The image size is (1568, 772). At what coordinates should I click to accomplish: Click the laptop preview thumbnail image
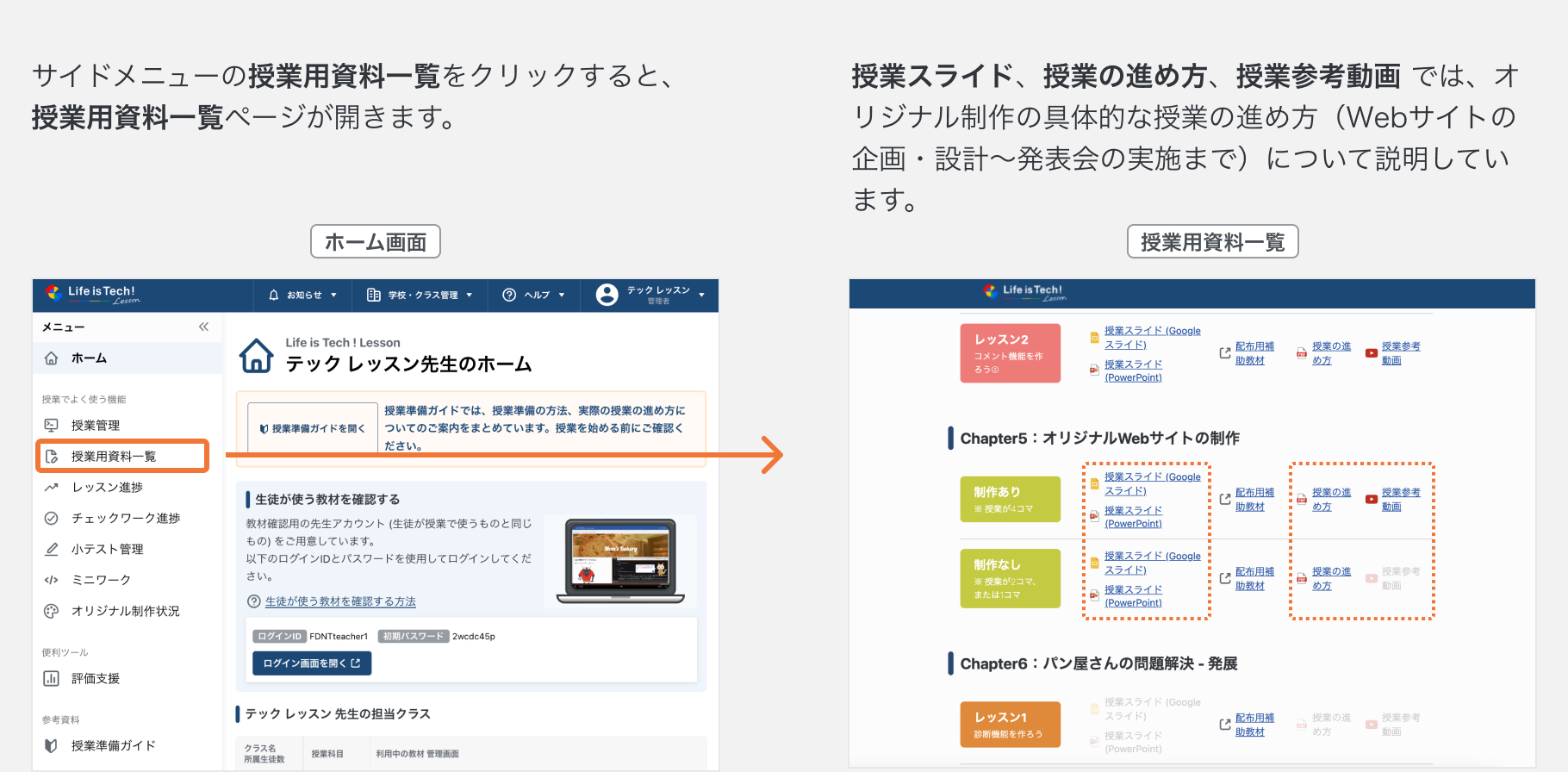619,561
